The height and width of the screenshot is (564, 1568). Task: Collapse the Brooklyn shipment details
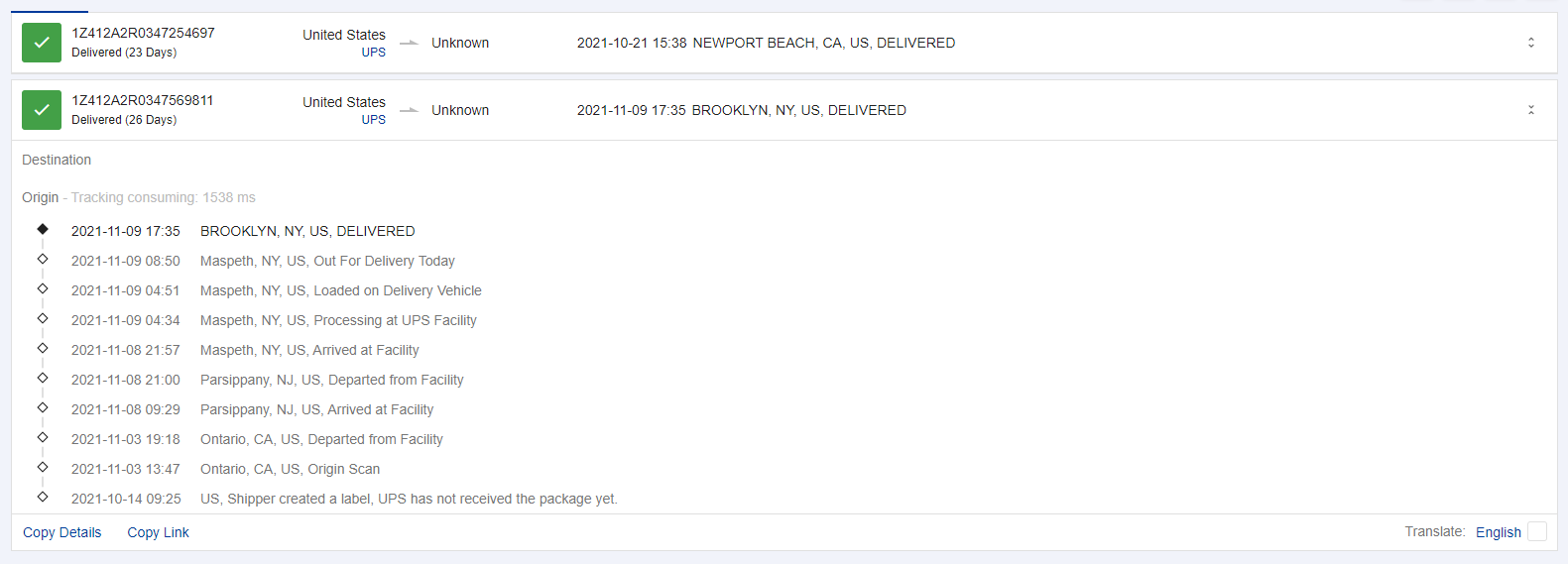pyautogui.click(x=1530, y=110)
